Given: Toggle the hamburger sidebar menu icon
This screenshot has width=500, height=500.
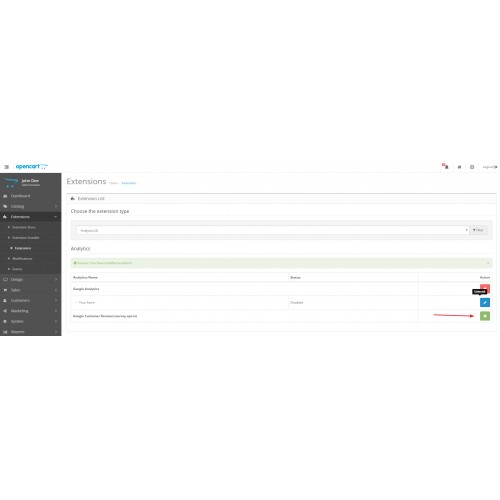Looking at the screenshot, I should click(x=6, y=167).
